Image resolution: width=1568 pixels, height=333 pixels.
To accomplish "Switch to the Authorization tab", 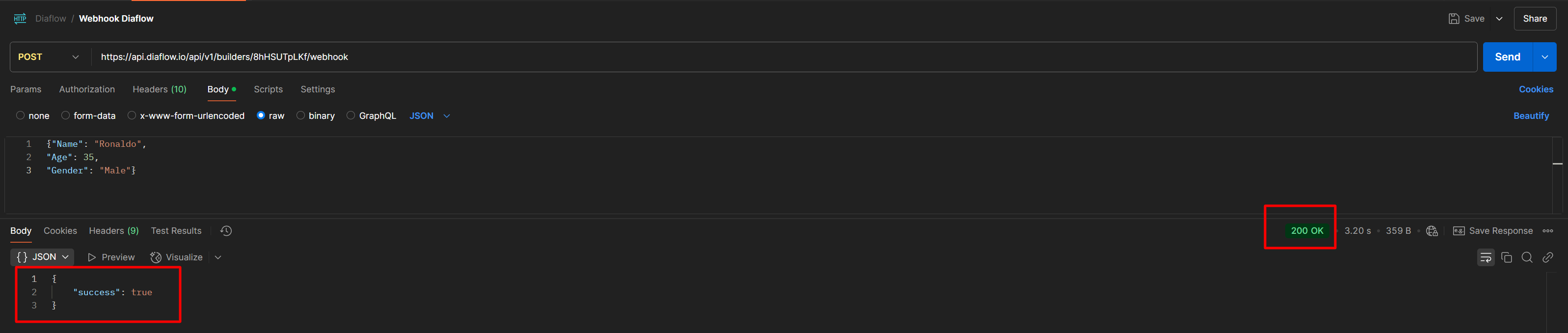I will click(86, 89).
